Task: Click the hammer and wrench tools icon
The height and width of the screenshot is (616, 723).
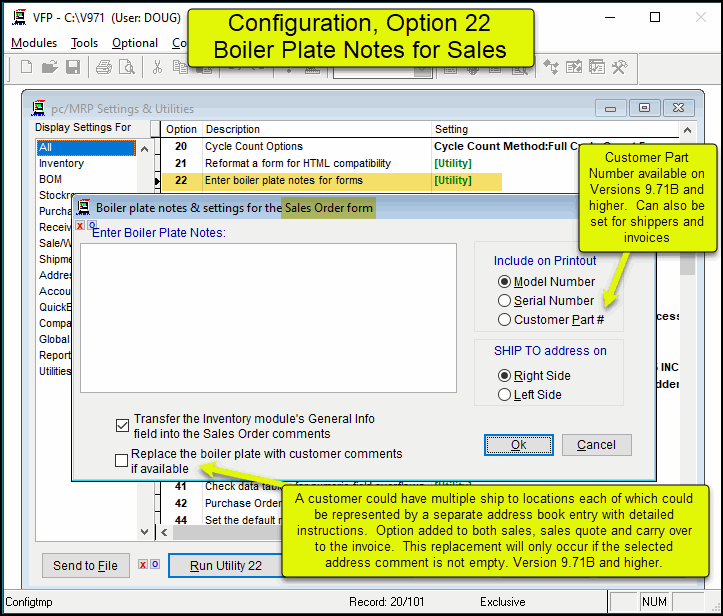Action: click(620, 67)
